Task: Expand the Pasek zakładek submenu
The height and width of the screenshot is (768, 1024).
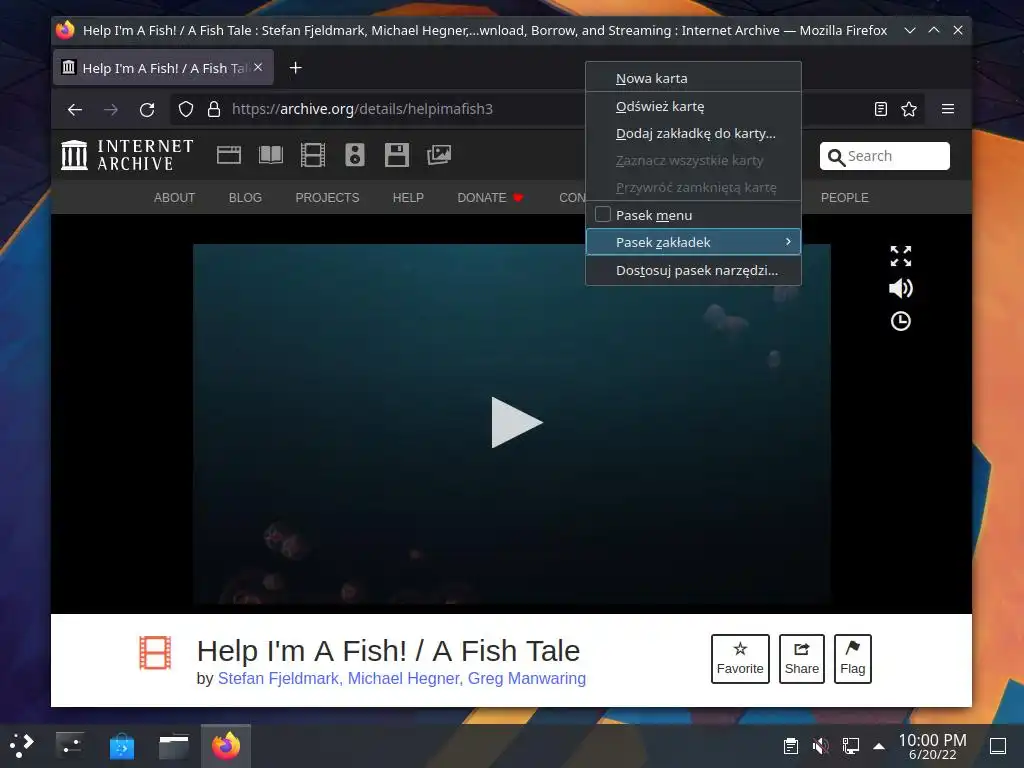Action: pos(694,242)
